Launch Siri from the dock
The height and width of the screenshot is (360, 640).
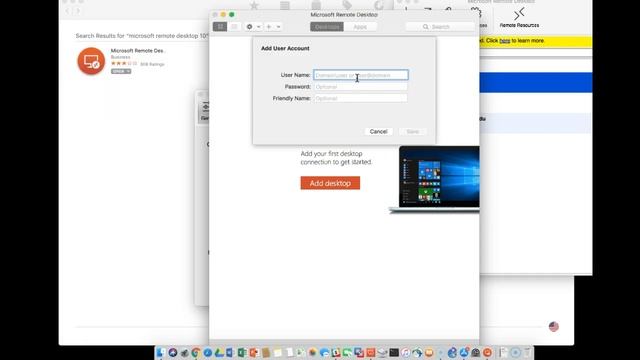(x=173, y=352)
